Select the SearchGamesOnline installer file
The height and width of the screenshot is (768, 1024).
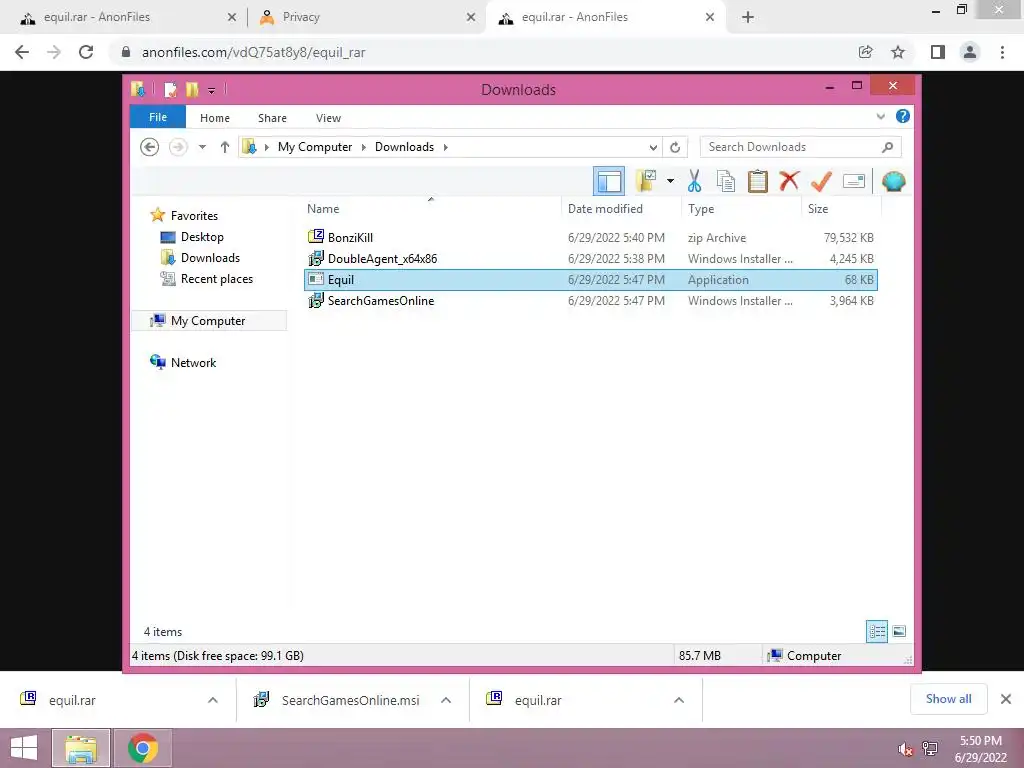pyautogui.click(x=590, y=300)
